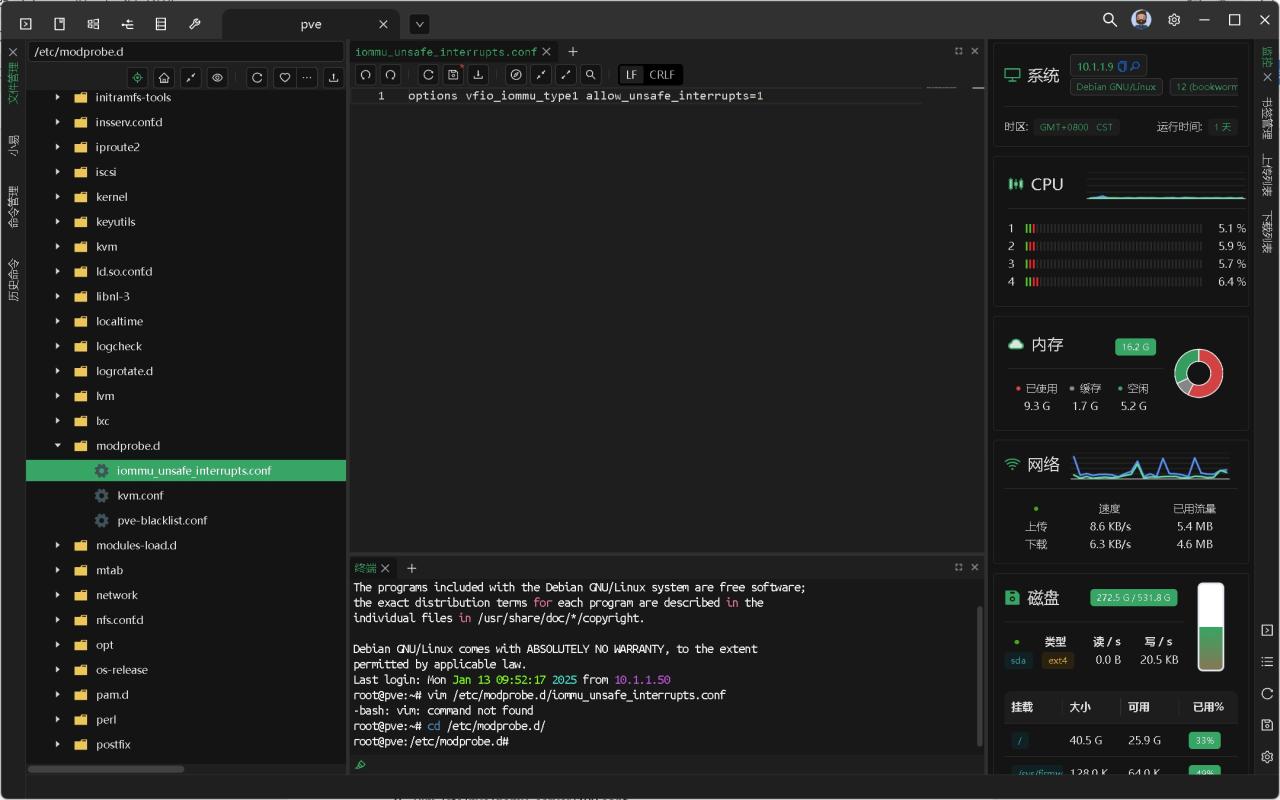Add a new editor tab with plus
The image size is (1280, 800).
[x=573, y=52]
